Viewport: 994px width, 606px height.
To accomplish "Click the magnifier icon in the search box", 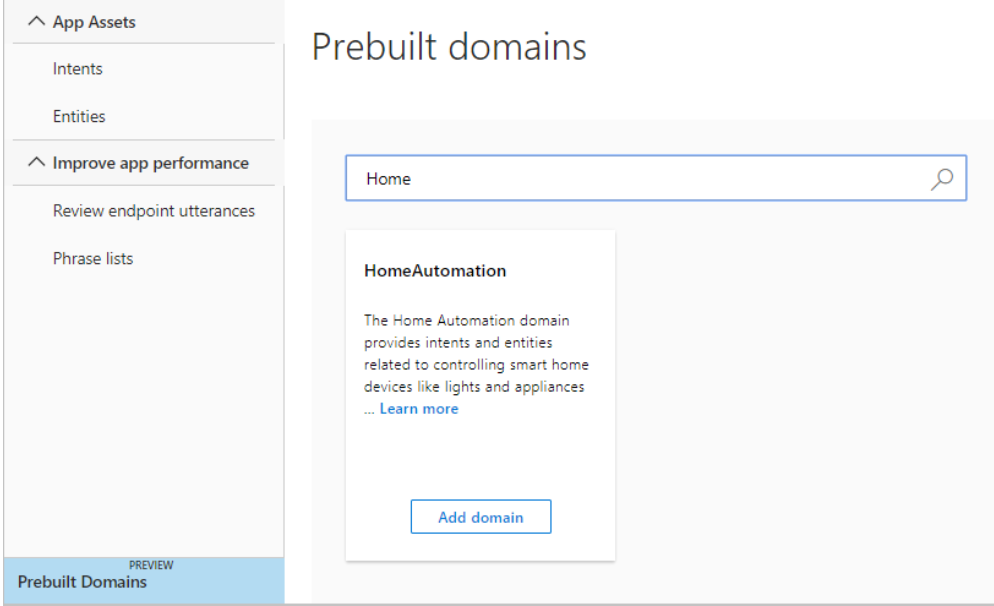I will click(941, 179).
